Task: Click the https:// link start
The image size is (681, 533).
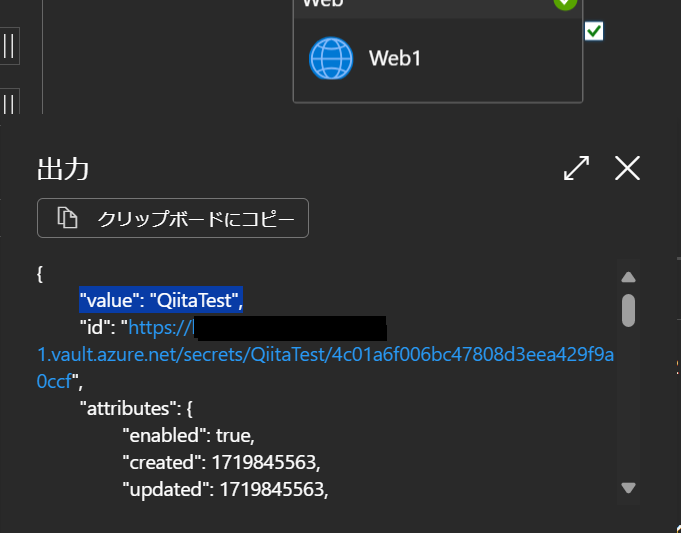Action: [160, 328]
